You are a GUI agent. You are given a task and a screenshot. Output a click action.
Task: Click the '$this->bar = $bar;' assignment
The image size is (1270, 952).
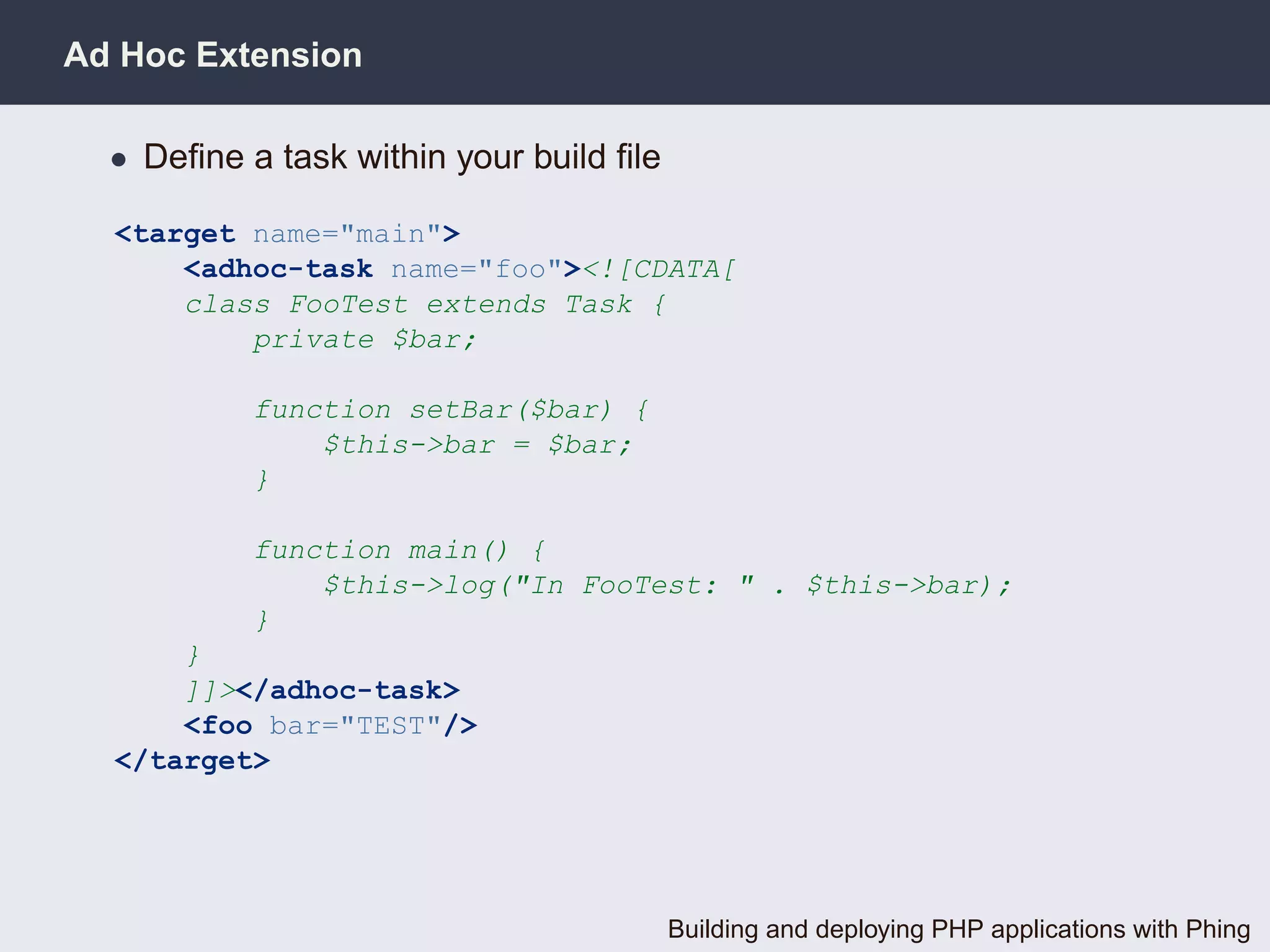[x=477, y=445]
